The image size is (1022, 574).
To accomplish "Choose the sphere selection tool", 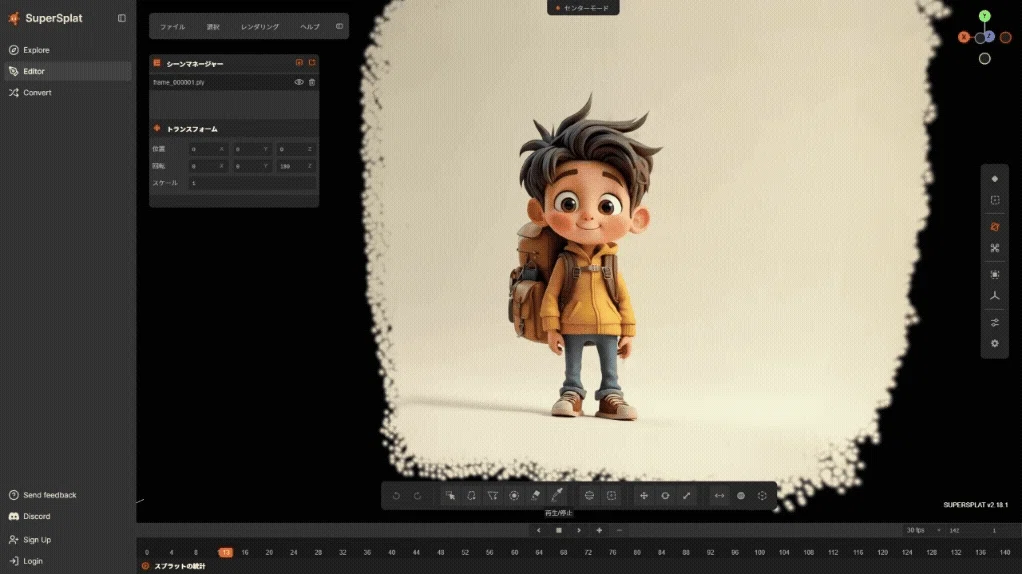I will coord(589,496).
